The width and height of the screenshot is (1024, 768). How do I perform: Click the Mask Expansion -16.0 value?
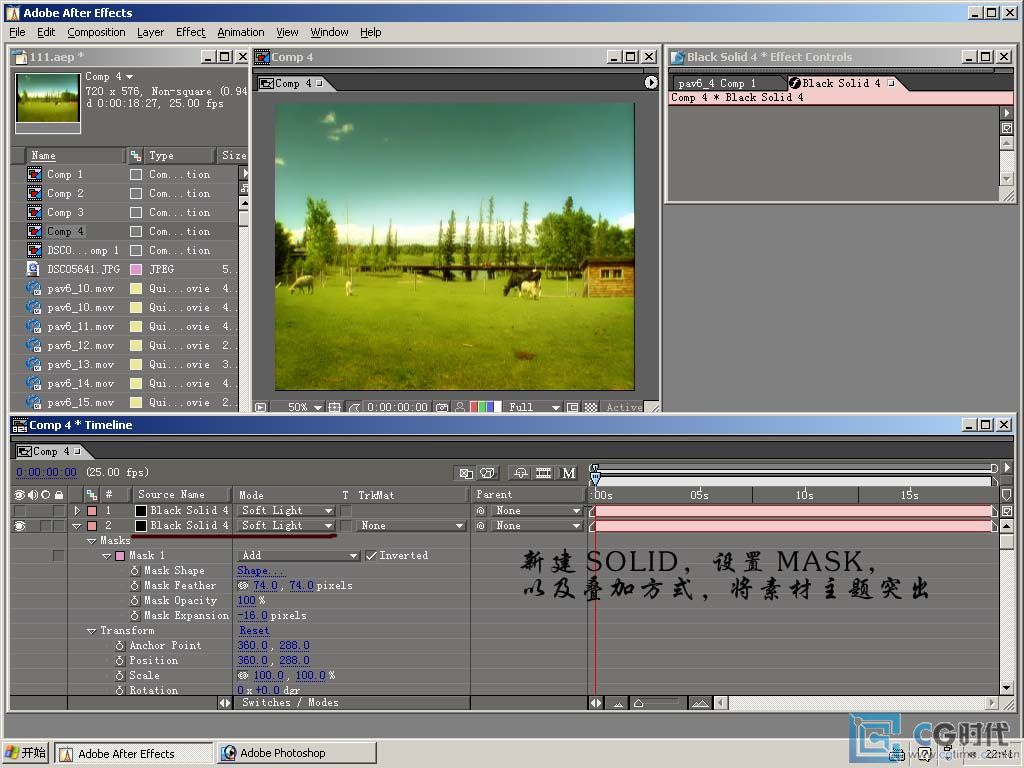253,616
